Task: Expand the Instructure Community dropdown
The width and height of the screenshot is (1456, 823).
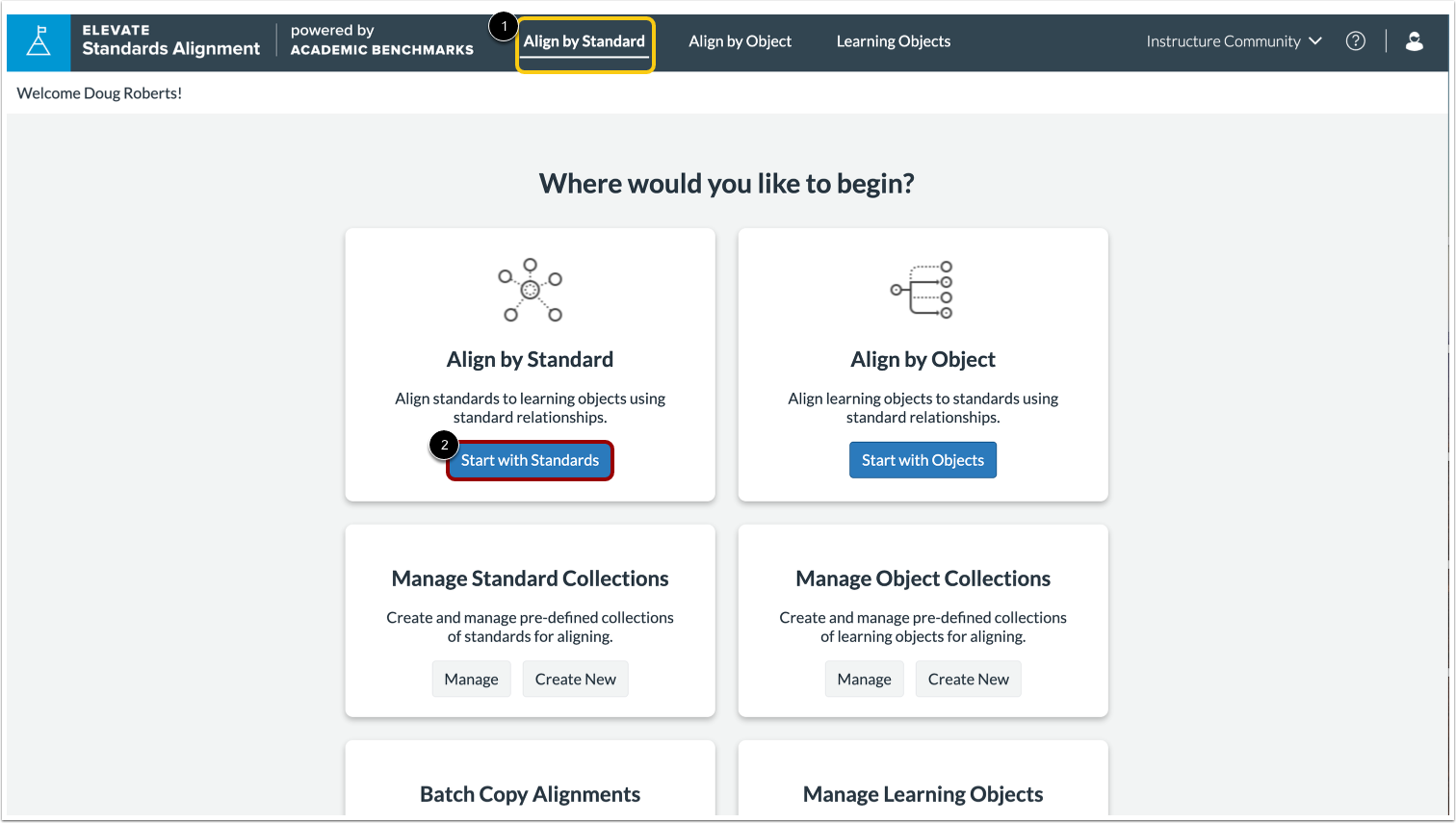Action: (1234, 40)
